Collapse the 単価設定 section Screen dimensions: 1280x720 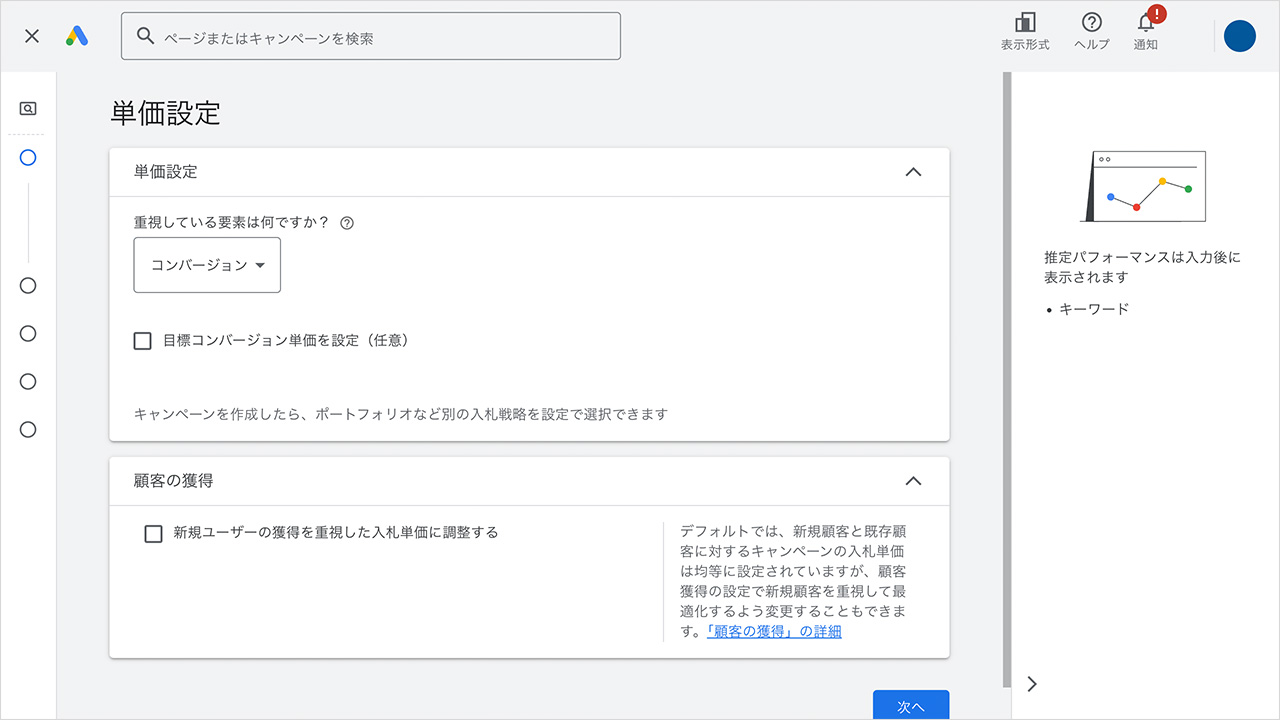pos(912,171)
